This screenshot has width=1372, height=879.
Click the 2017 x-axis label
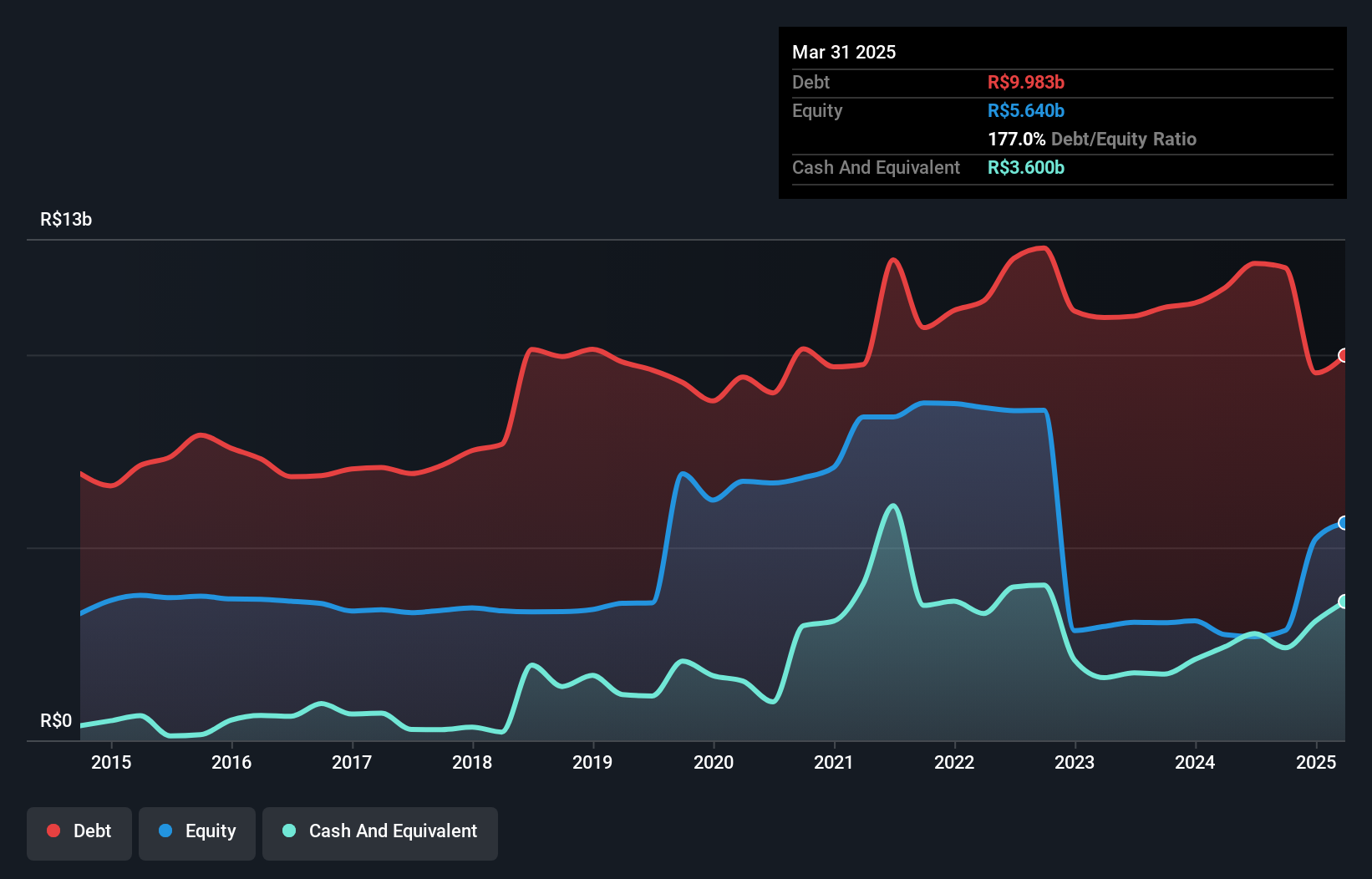coord(352,762)
